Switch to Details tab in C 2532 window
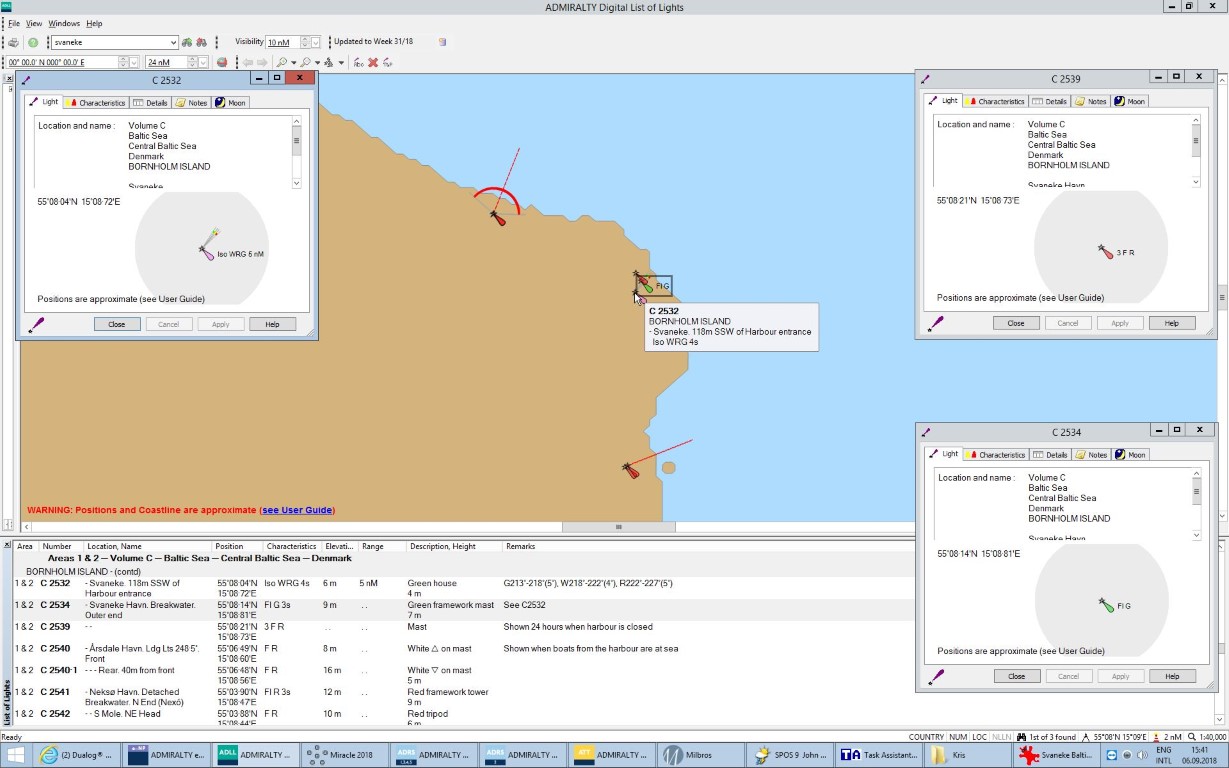Image resolution: width=1229 pixels, height=768 pixels. (150, 102)
